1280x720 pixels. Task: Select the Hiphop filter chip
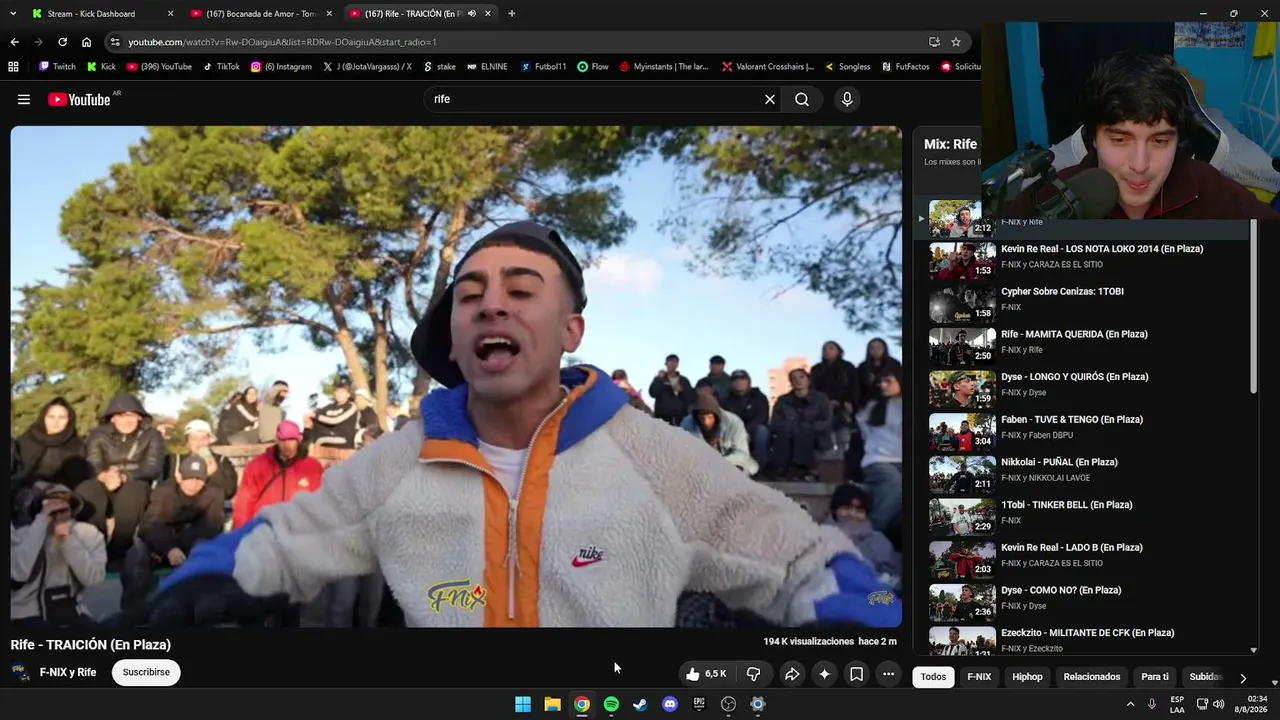coord(1027,677)
